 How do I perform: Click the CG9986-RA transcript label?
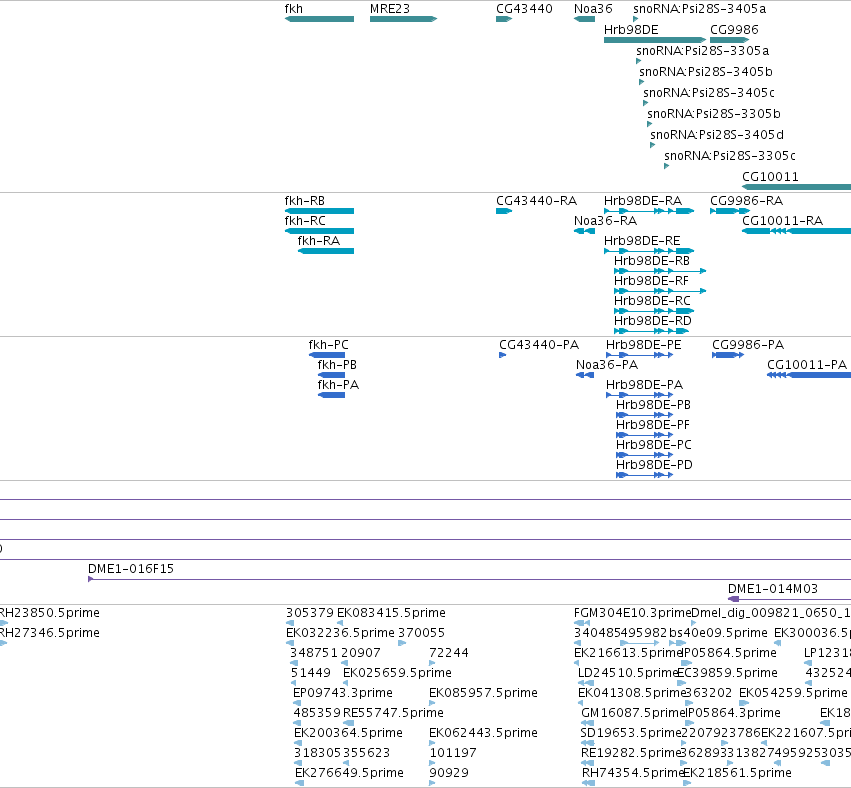click(746, 201)
